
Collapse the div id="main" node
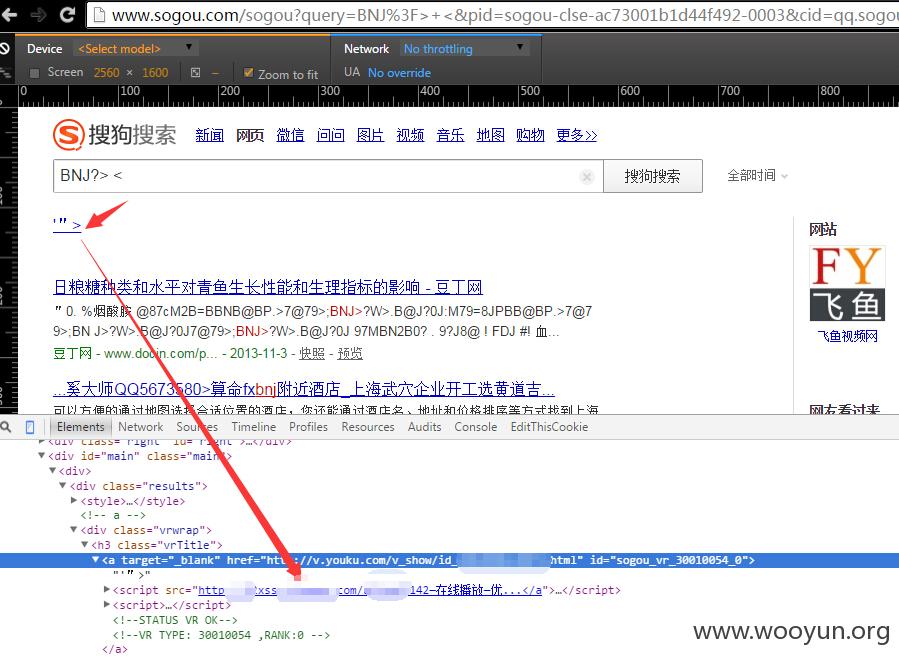(41, 456)
